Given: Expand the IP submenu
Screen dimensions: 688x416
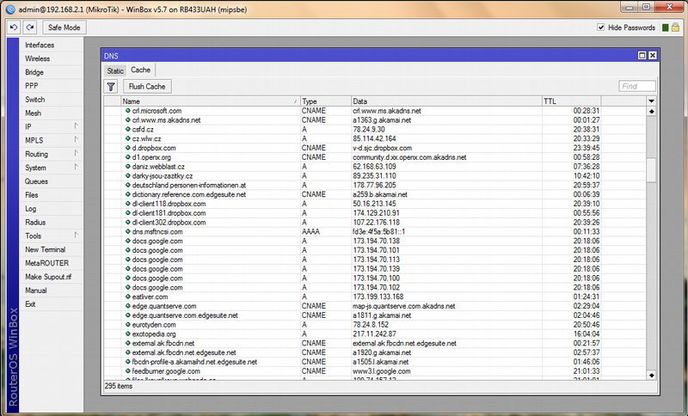Looking at the screenshot, I should click(51, 127).
